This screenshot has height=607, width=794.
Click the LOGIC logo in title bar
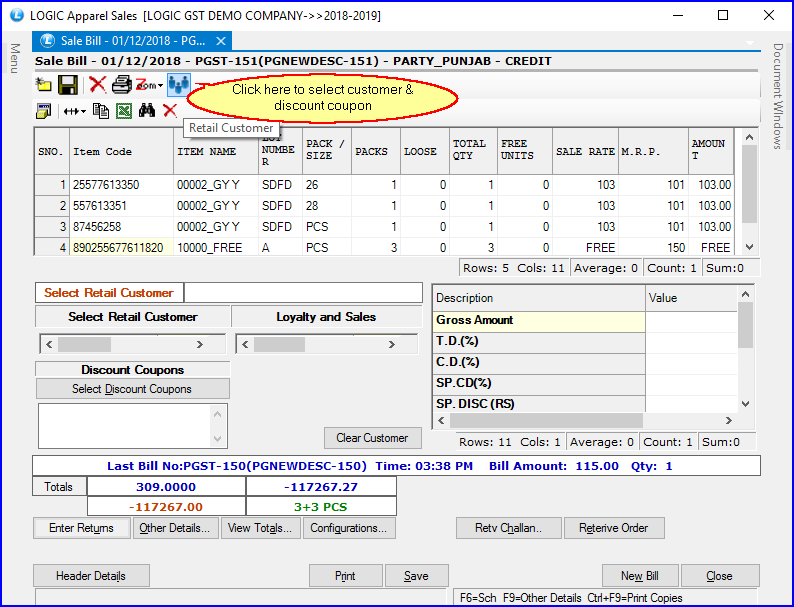point(17,15)
